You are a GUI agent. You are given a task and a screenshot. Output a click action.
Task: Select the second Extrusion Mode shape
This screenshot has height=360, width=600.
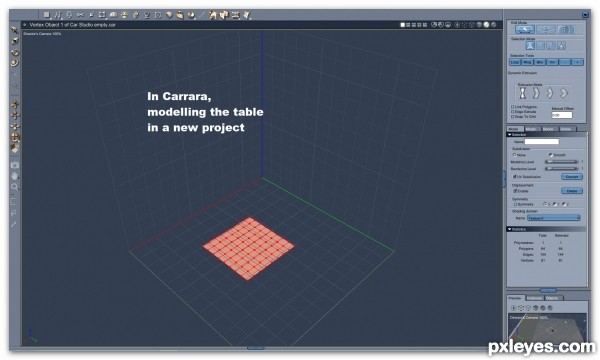coord(536,93)
